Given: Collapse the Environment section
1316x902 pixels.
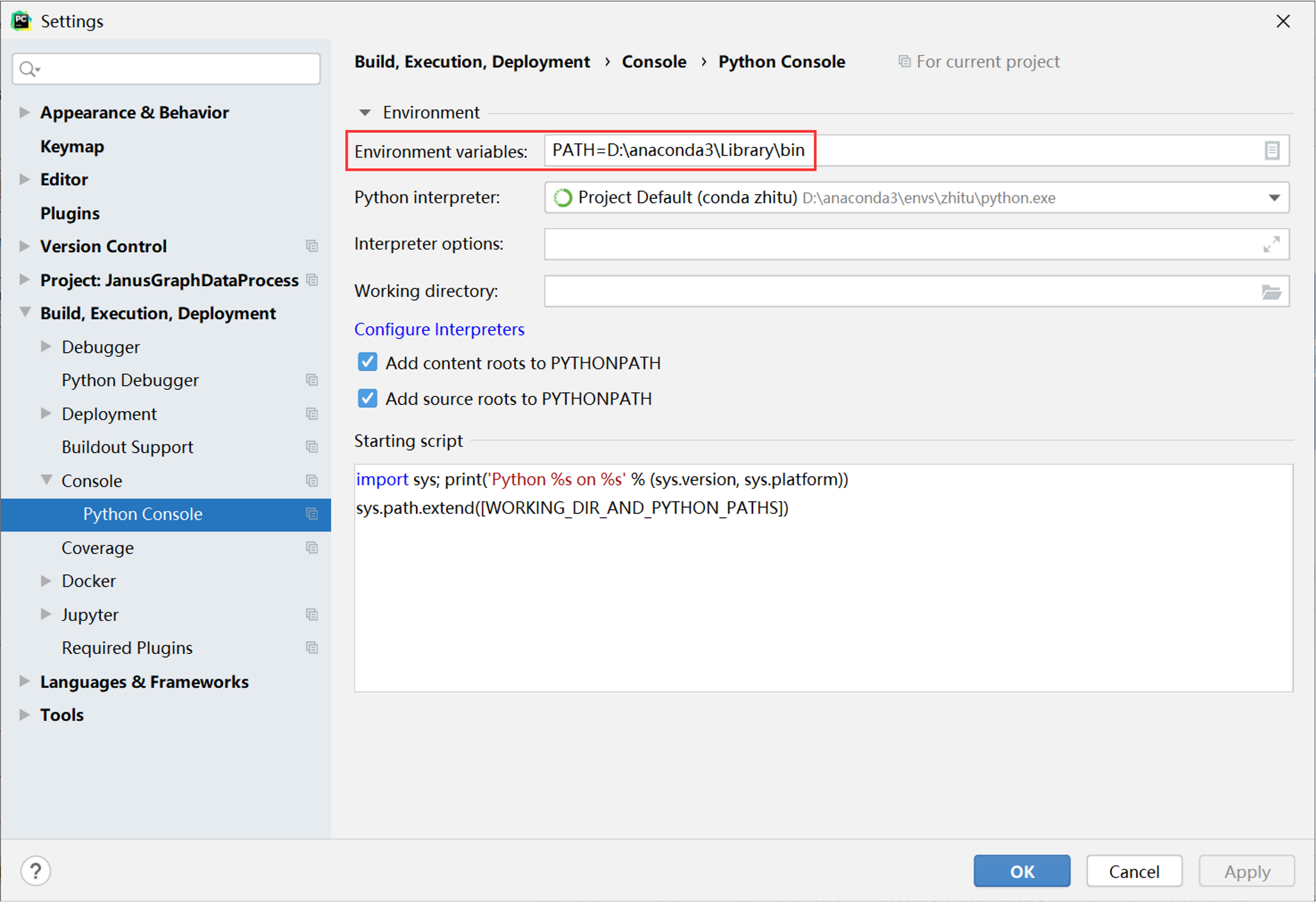Looking at the screenshot, I should tap(365, 112).
